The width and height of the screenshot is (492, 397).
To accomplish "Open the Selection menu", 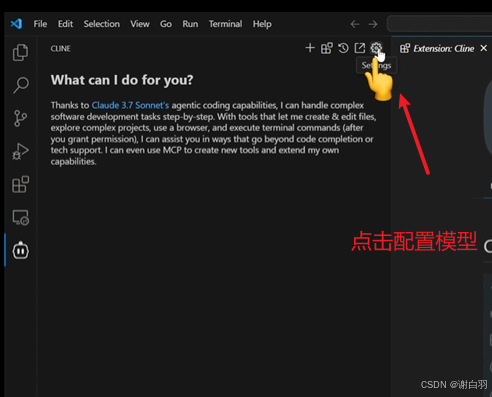I will pyautogui.click(x=102, y=24).
